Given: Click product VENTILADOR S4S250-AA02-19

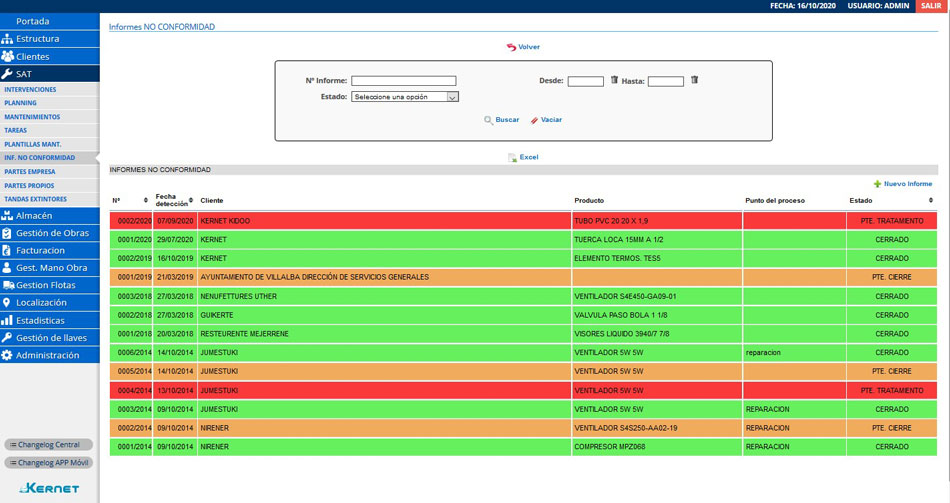Looking at the screenshot, I should click(626, 428).
